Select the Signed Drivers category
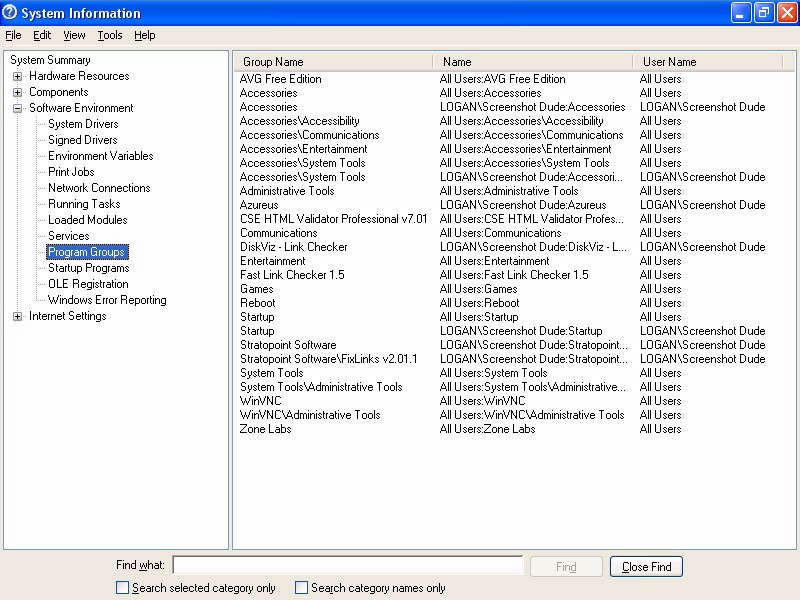 83,140
